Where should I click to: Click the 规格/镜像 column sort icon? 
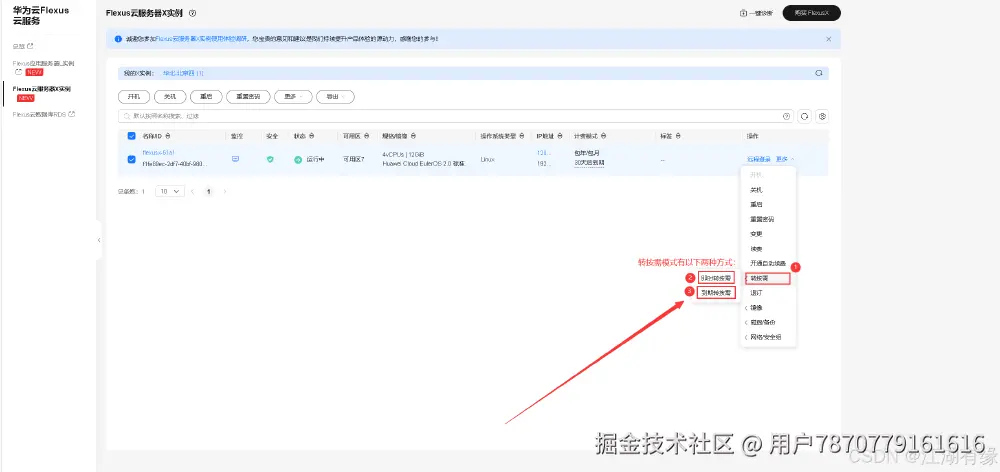(x=414, y=136)
